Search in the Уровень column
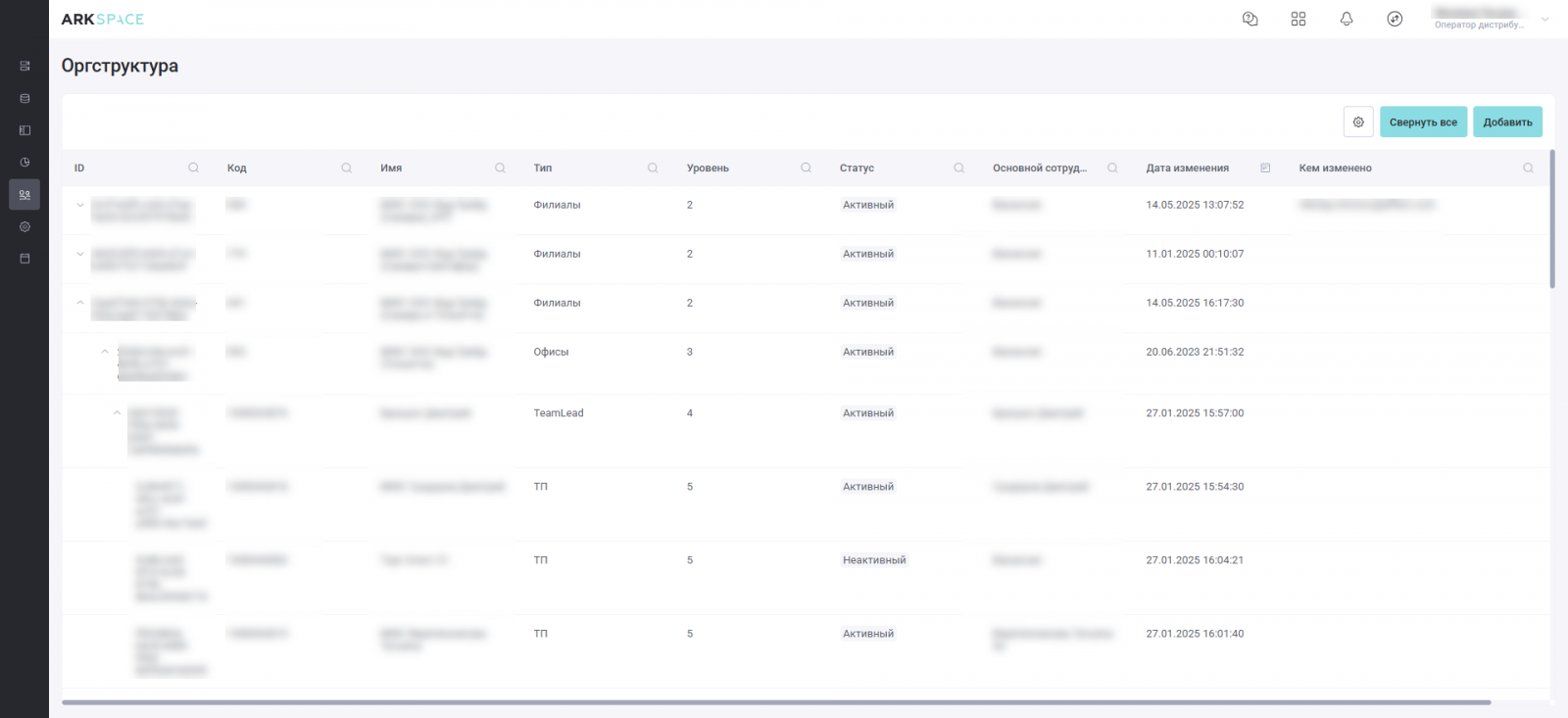 point(806,168)
